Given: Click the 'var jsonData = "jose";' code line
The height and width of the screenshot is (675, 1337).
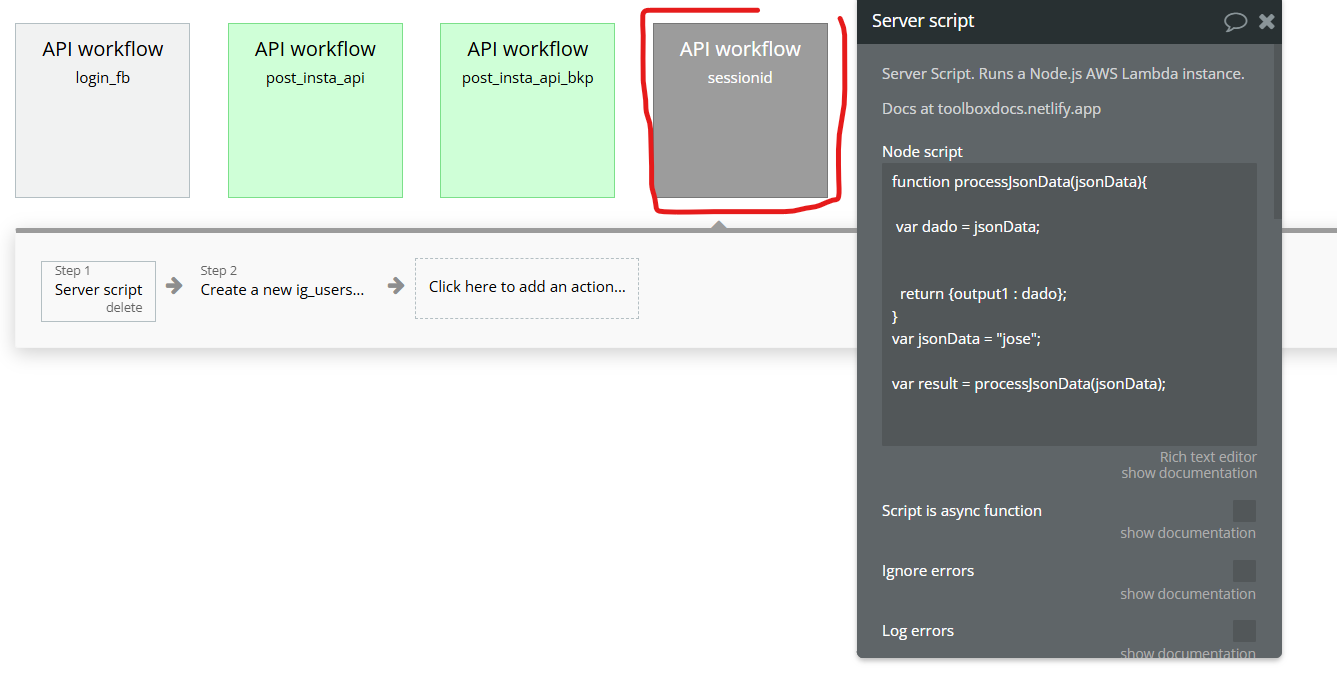Looking at the screenshot, I should coord(966,339).
